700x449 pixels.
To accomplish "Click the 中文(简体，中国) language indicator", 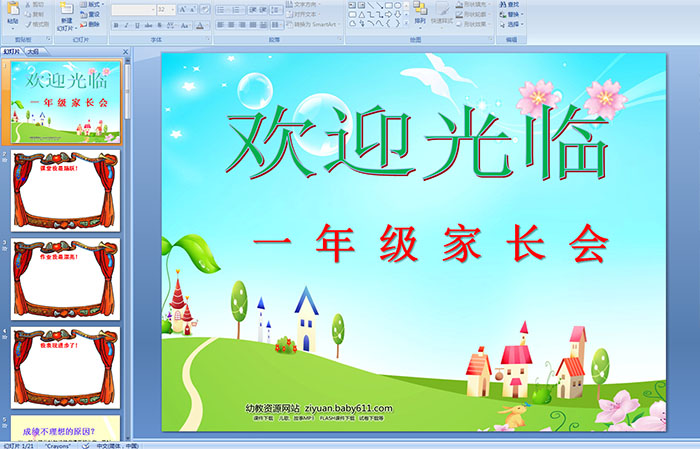I will pos(117,446).
